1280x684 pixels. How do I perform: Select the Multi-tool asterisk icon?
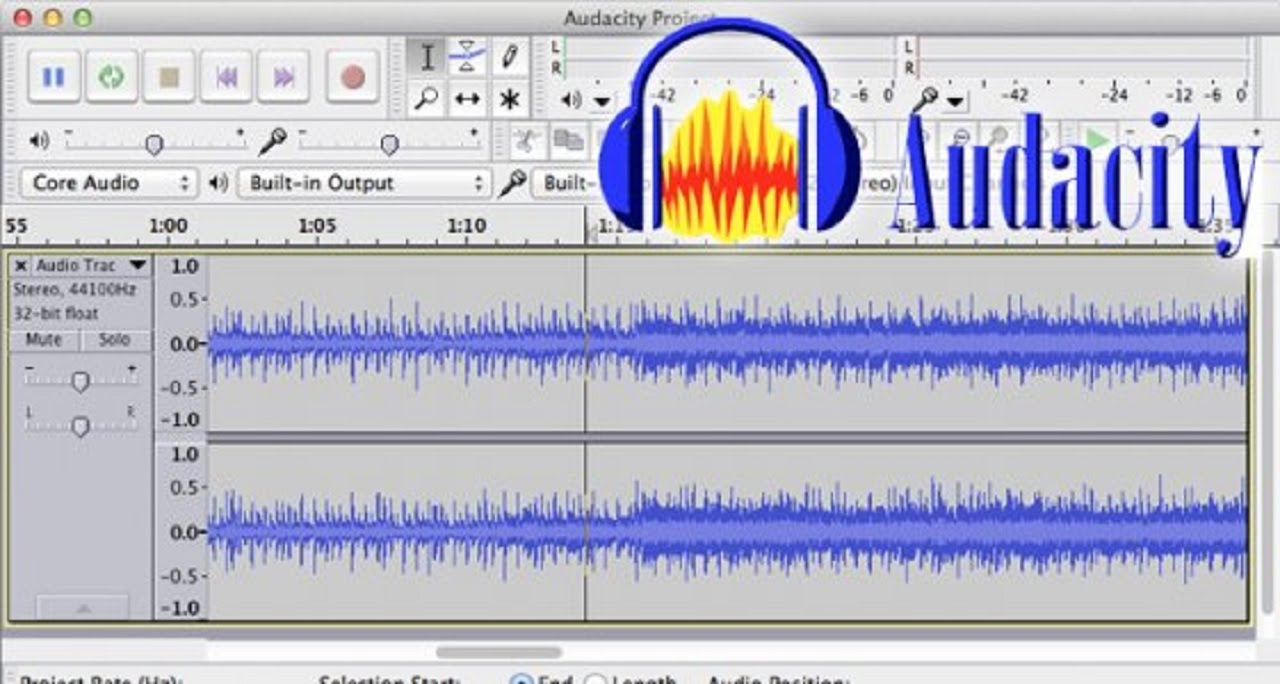click(510, 99)
